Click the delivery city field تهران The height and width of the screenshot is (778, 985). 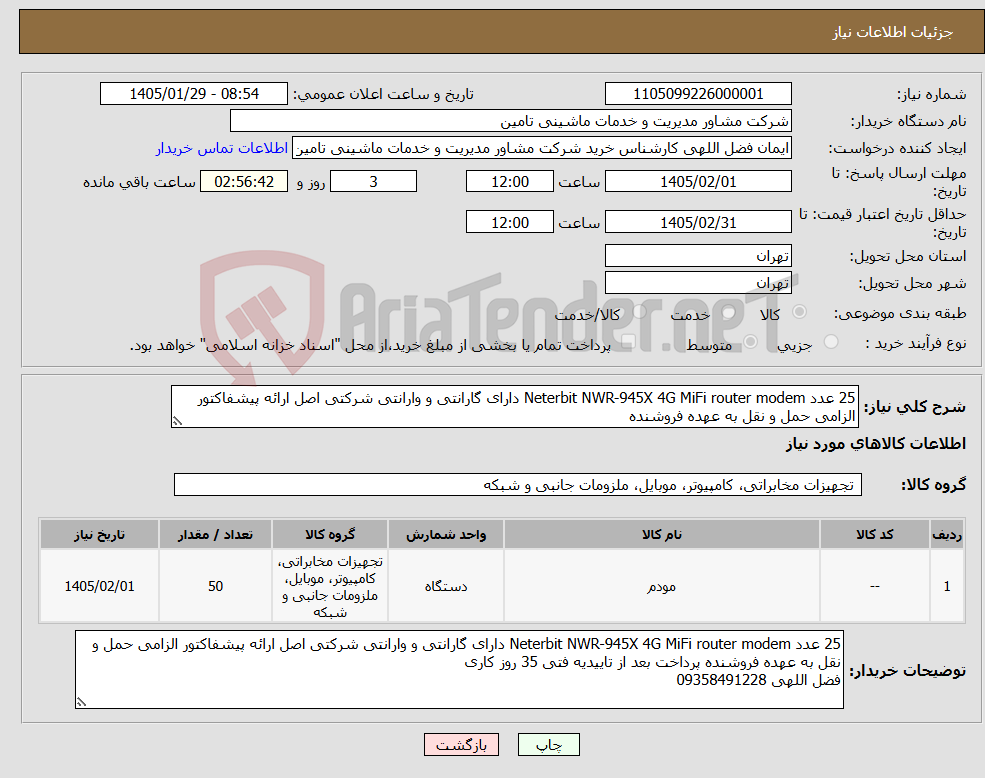point(698,283)
